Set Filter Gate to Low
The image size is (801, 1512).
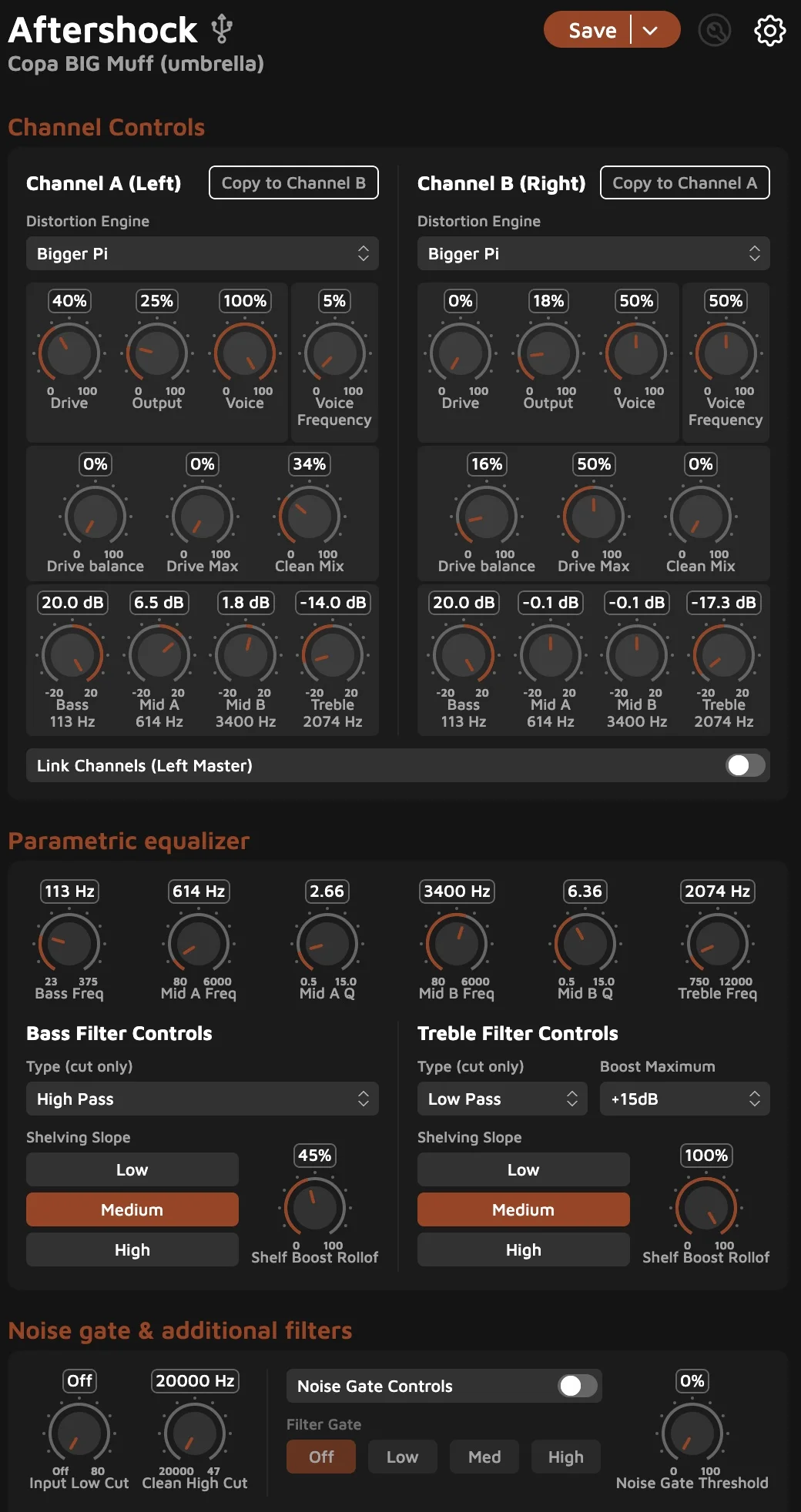pyautogui.click(x=402, y=1457)
